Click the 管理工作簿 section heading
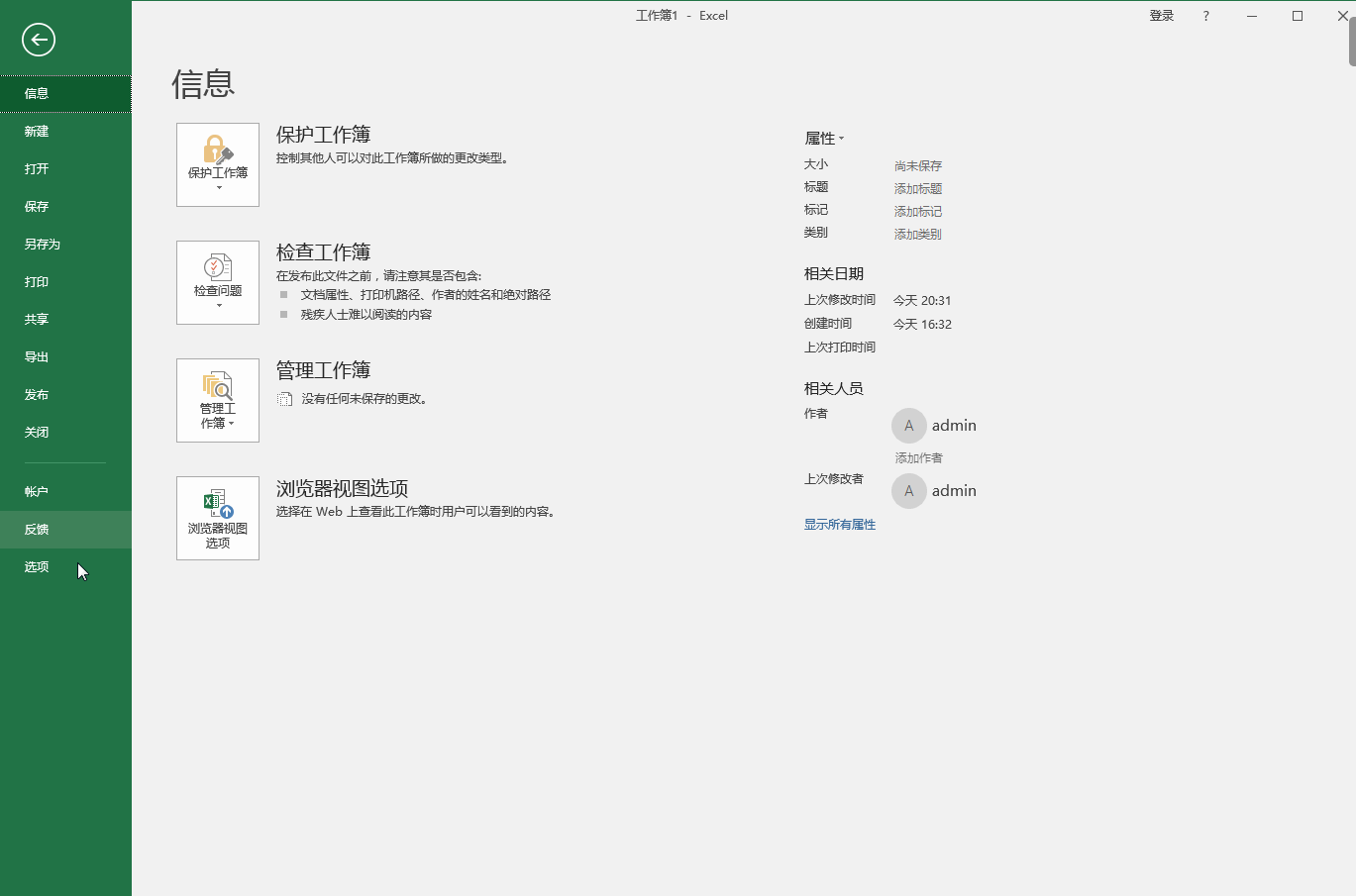The image size is (1356, 896). coord(323,370)
